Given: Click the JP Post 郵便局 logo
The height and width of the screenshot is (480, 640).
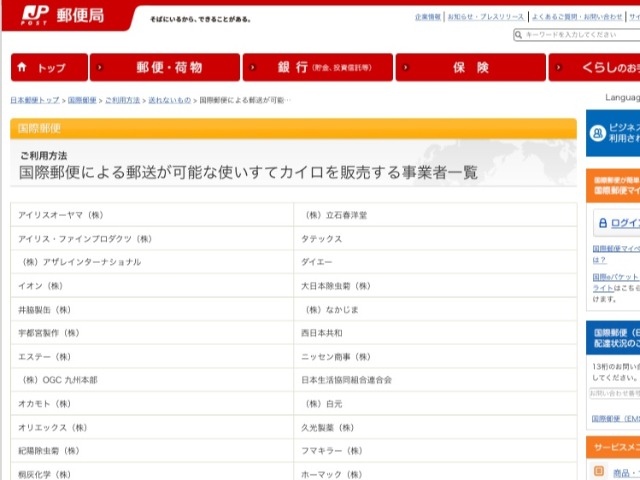Looking at the screenshot, I should click(63, 16).
